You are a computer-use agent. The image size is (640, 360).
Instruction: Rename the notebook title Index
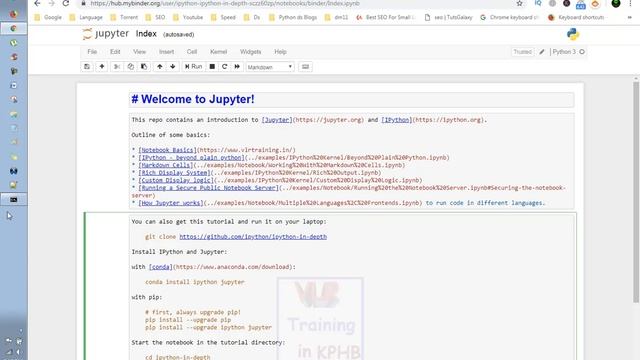click(146, 34)
